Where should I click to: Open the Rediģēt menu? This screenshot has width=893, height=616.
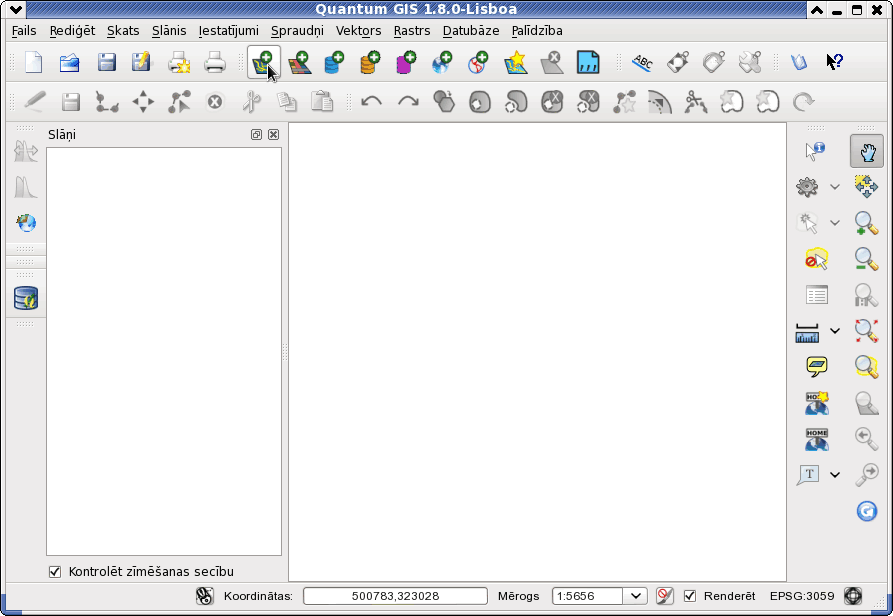72,31
